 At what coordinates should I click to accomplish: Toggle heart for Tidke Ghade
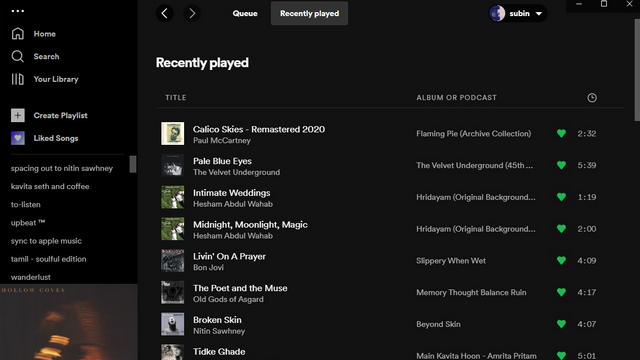[561, 356]
